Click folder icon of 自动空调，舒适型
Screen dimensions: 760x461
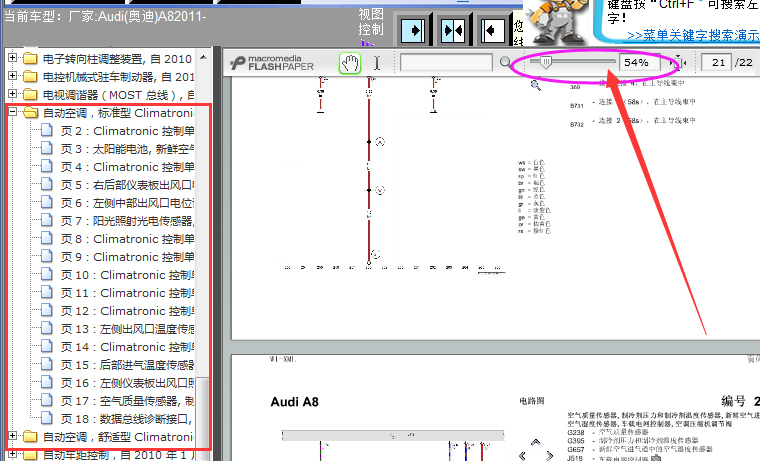(30, 436)
